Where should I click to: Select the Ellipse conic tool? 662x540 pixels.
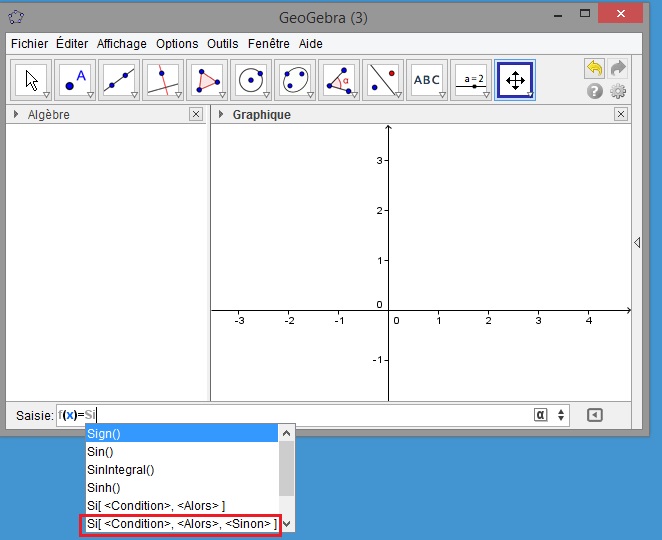click(x=295, y=80)
